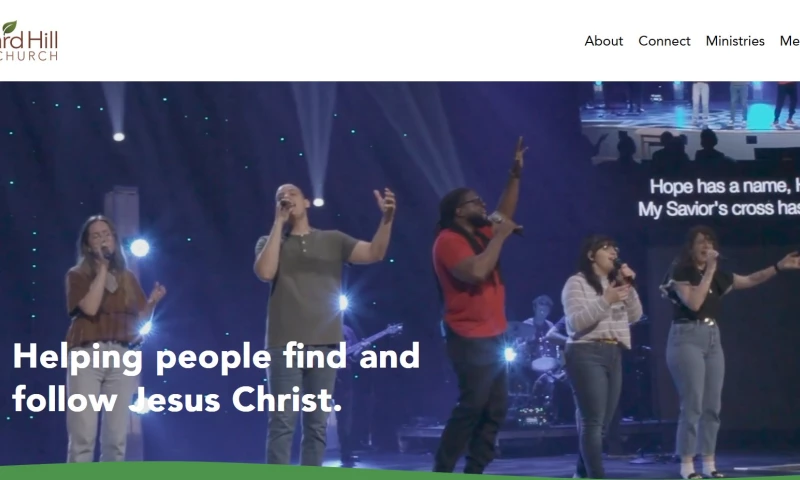This screenshot has width=800, height=480.
Task: Click the partially visible Me... nav item
Action: point(790,41)
